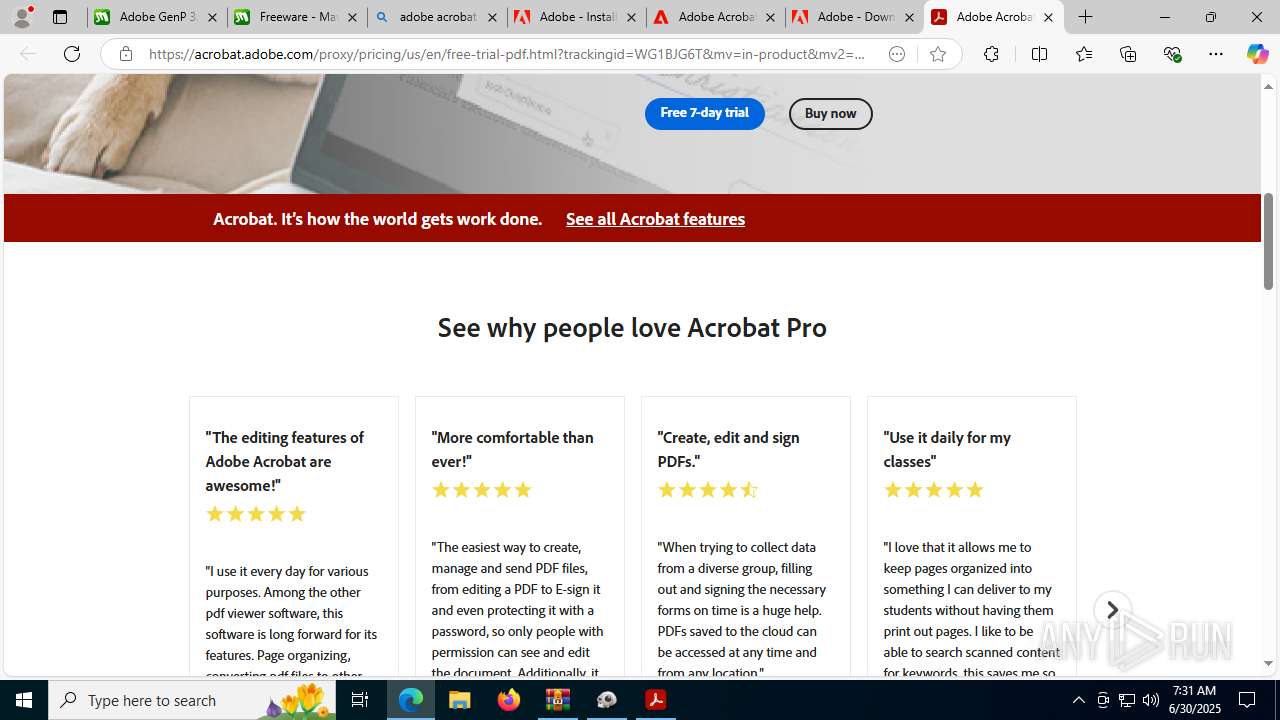This screenshot has width=1280, height=720.
Task: Click the address bar URL
Action: click(x=507, y=54)
